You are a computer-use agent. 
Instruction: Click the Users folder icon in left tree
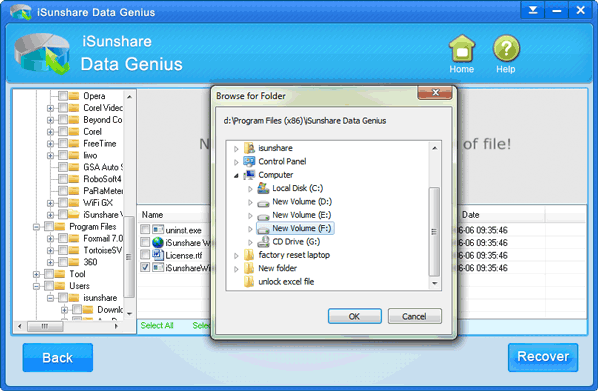coord(60,286)
